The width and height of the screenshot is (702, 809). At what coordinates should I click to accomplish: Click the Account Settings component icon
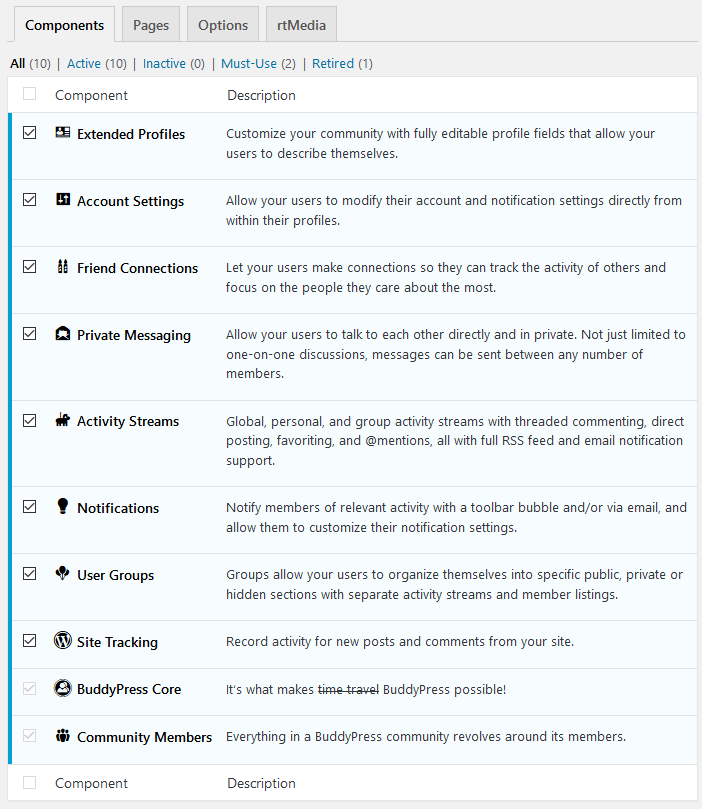tap(63, 199)
